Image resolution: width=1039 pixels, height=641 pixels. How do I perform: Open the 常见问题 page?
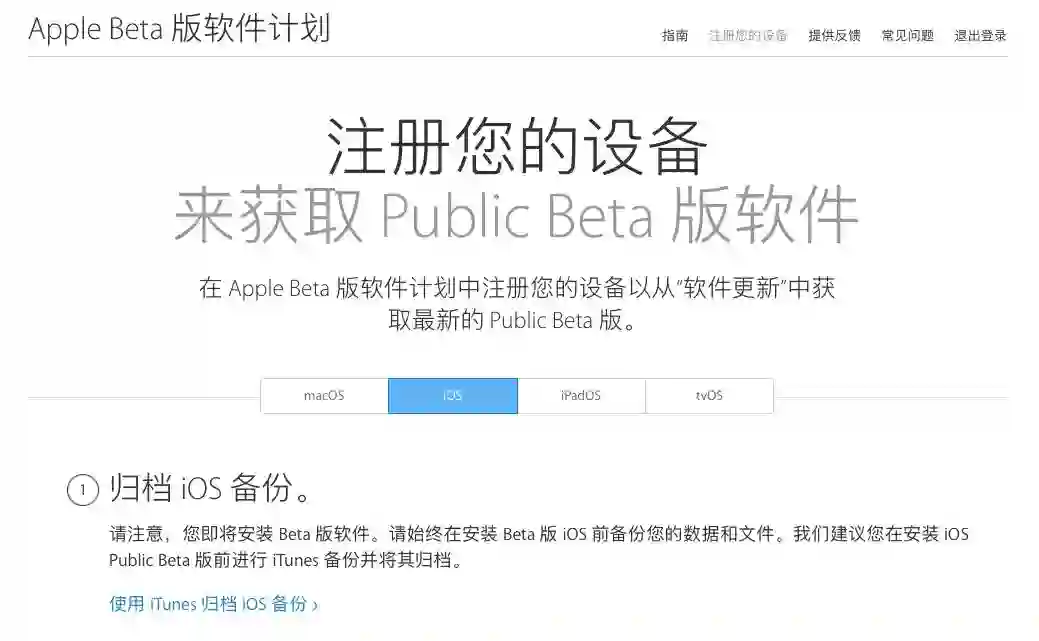coord(907,36)
